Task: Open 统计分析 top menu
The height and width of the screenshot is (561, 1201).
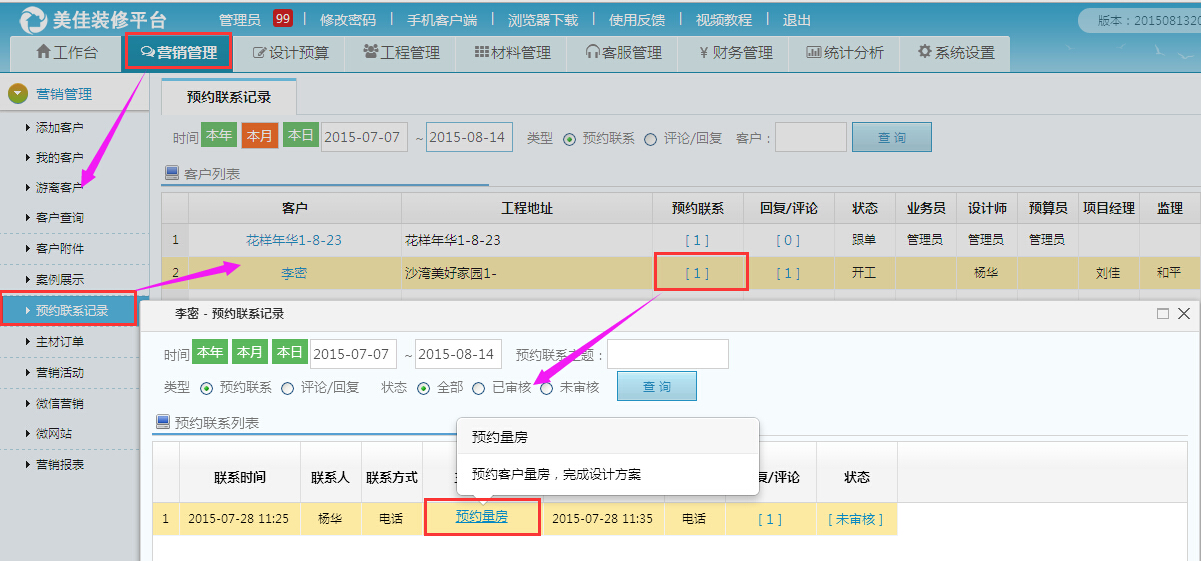Action: click(x=844, y=53)
